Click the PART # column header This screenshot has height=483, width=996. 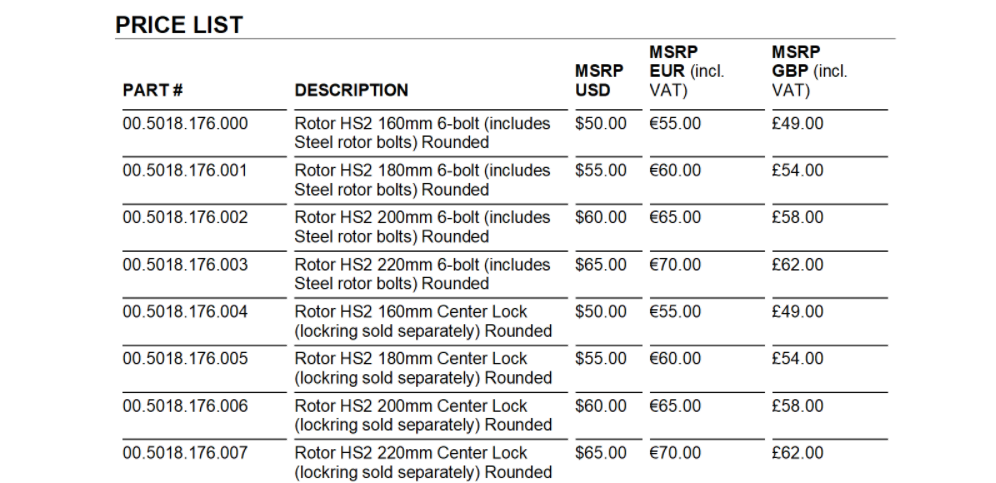152,90
